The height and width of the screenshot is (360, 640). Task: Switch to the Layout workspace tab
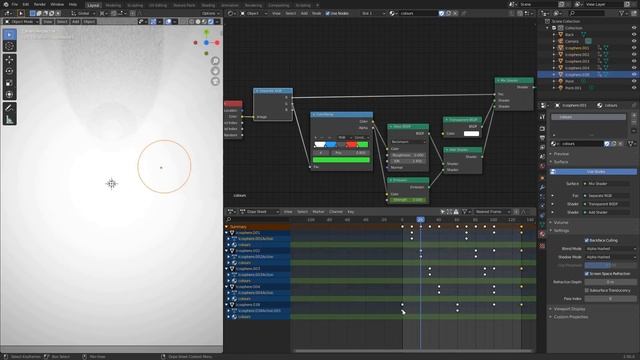(93, 5)
